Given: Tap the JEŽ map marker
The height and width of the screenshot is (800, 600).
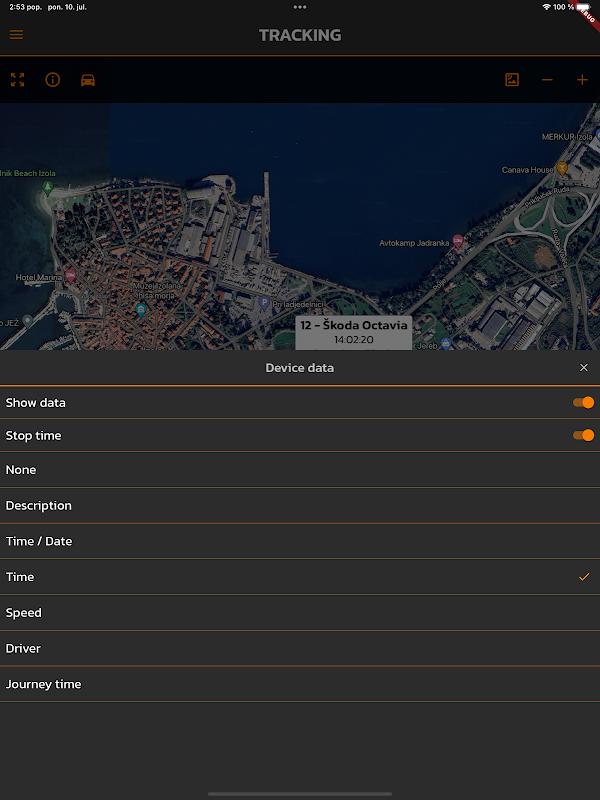Looking at the screenshot, I should click(x=28, y=320).
